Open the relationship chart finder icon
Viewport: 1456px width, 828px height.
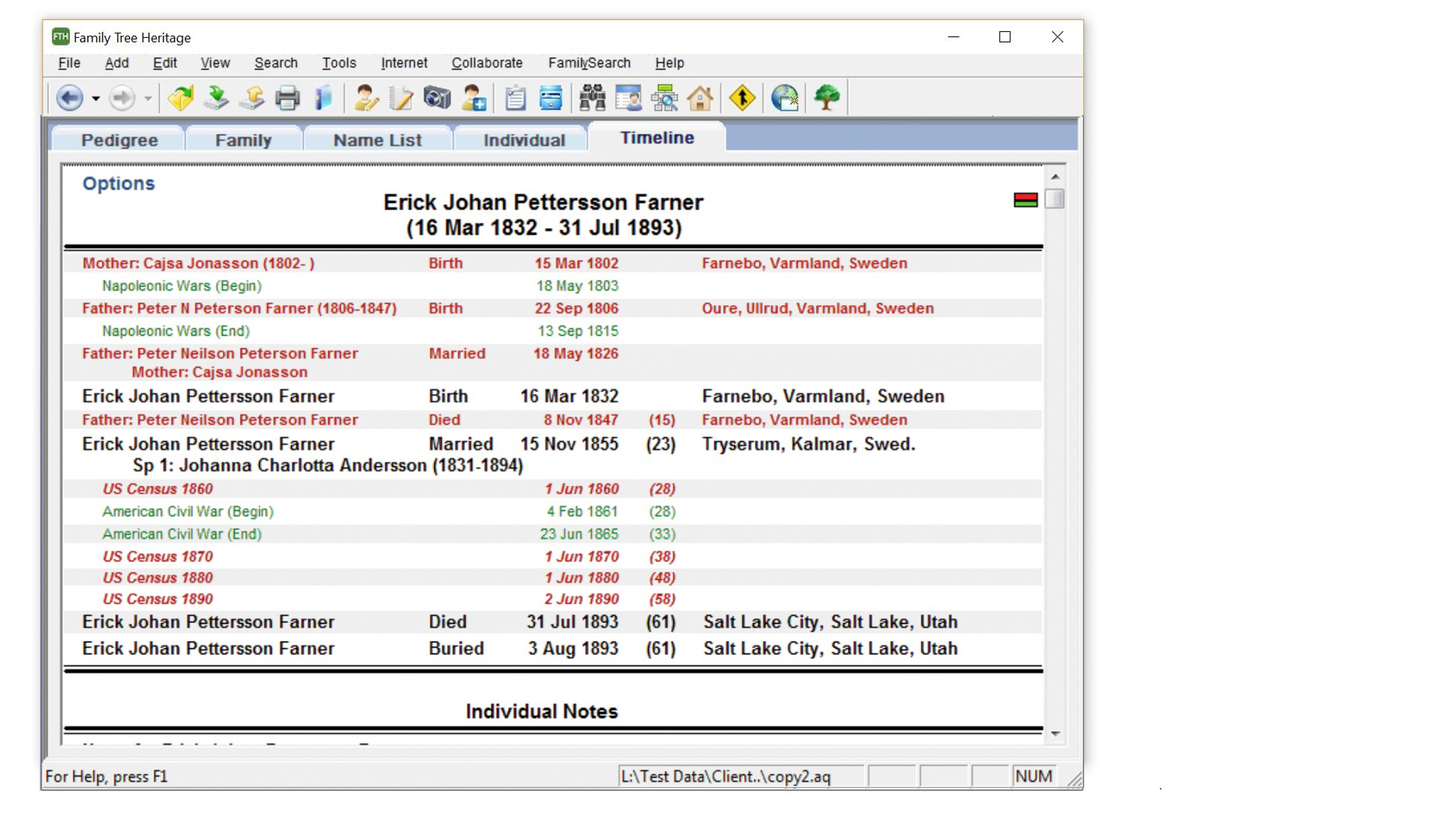coord(665,98)
